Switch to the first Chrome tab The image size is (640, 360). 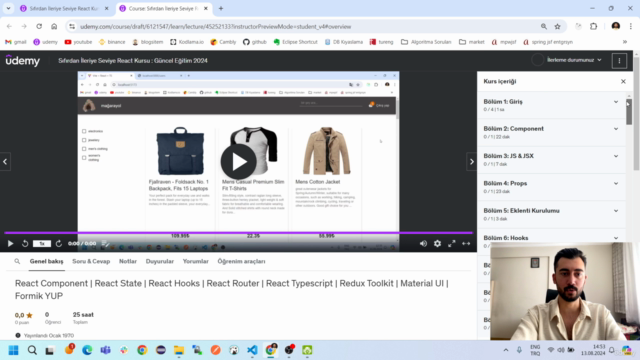click(64, 8)
